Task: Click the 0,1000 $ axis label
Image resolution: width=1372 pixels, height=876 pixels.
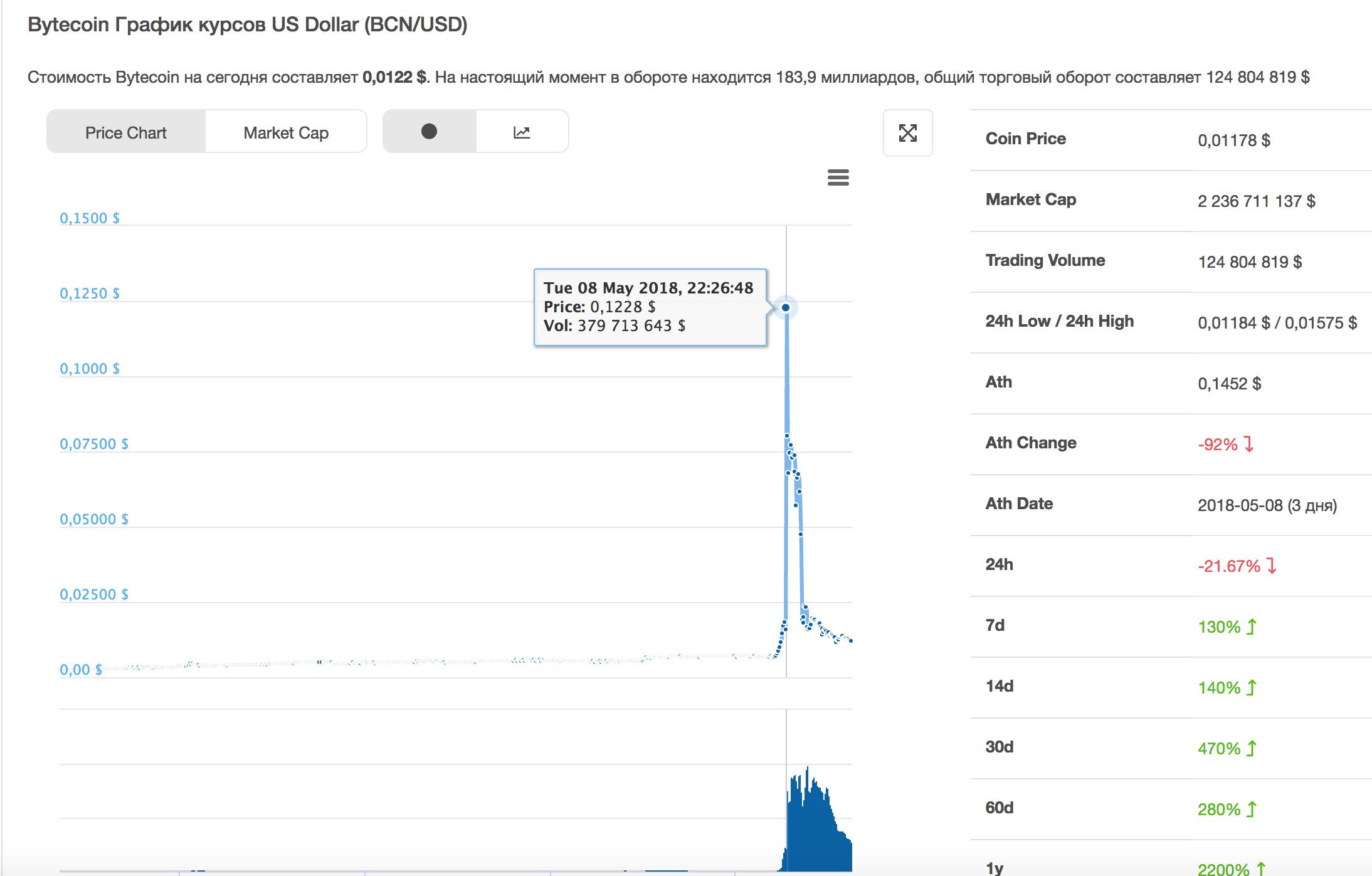Action: point(90,369)
